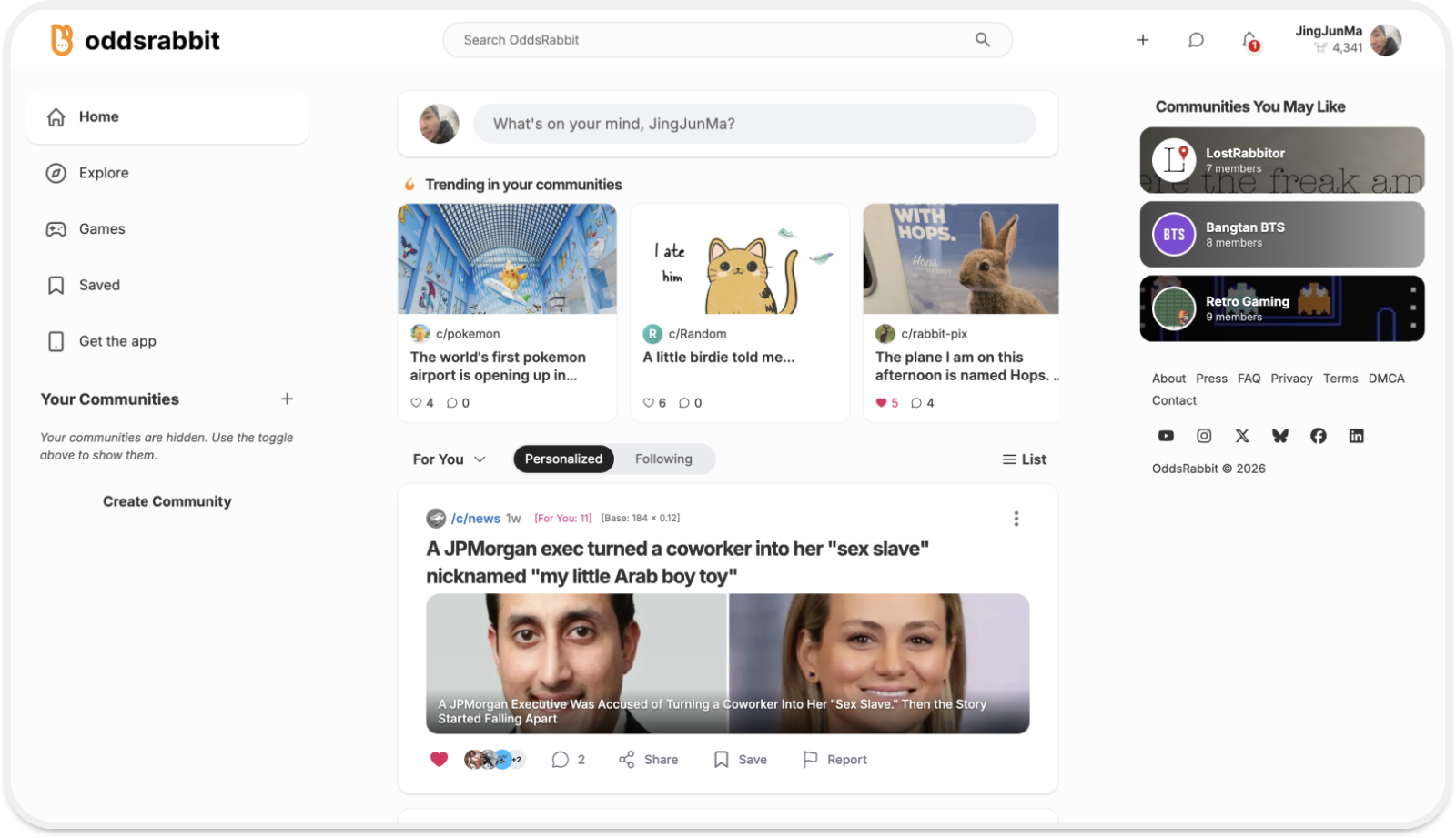
Task: Report the JPMorgan post
Action: pos(835,760)
